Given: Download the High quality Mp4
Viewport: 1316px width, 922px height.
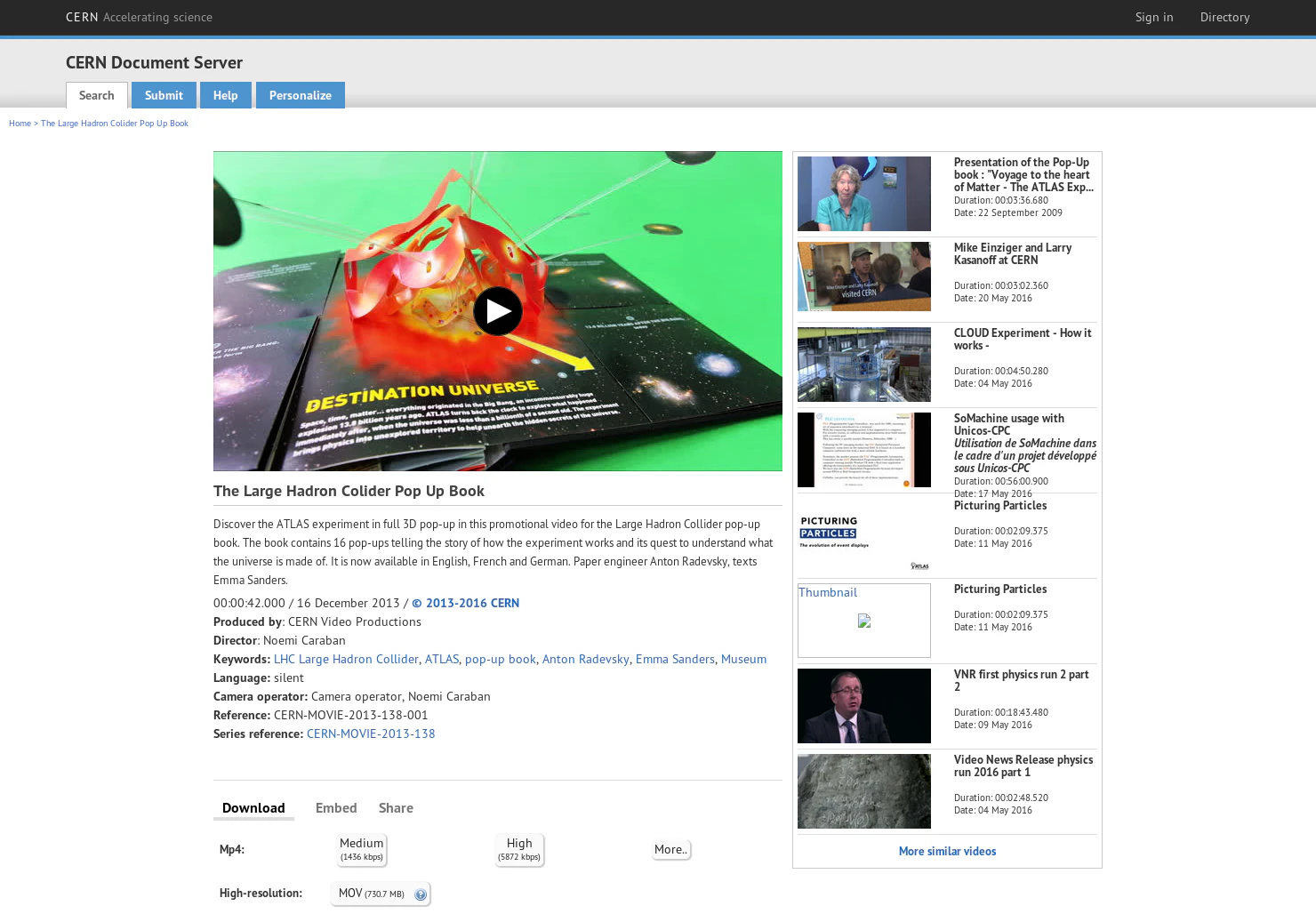Looking at the screenshot, I should pos(519,849).
